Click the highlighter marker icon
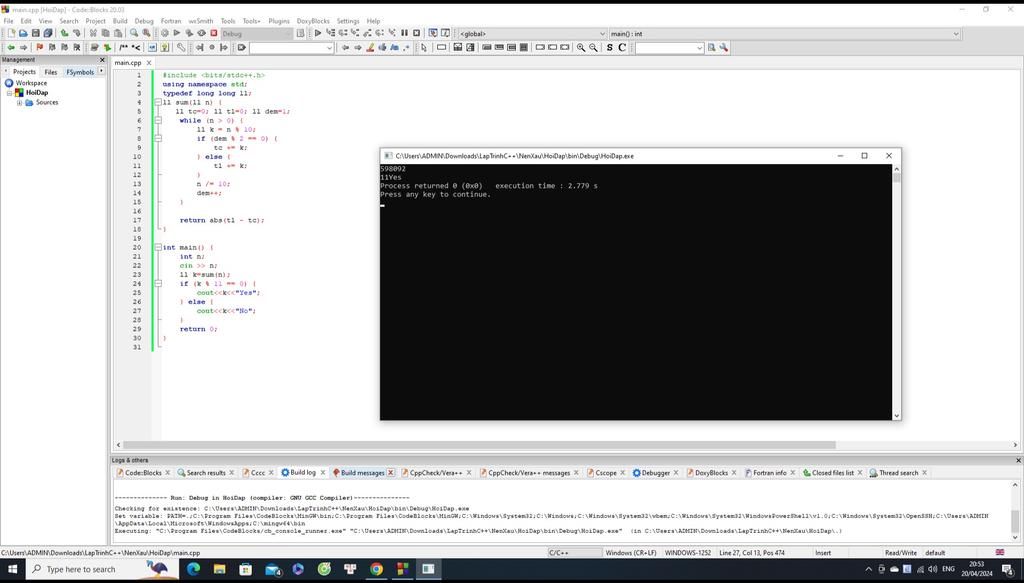This screenshot has height=583, width=1024. tap(370, 48)
